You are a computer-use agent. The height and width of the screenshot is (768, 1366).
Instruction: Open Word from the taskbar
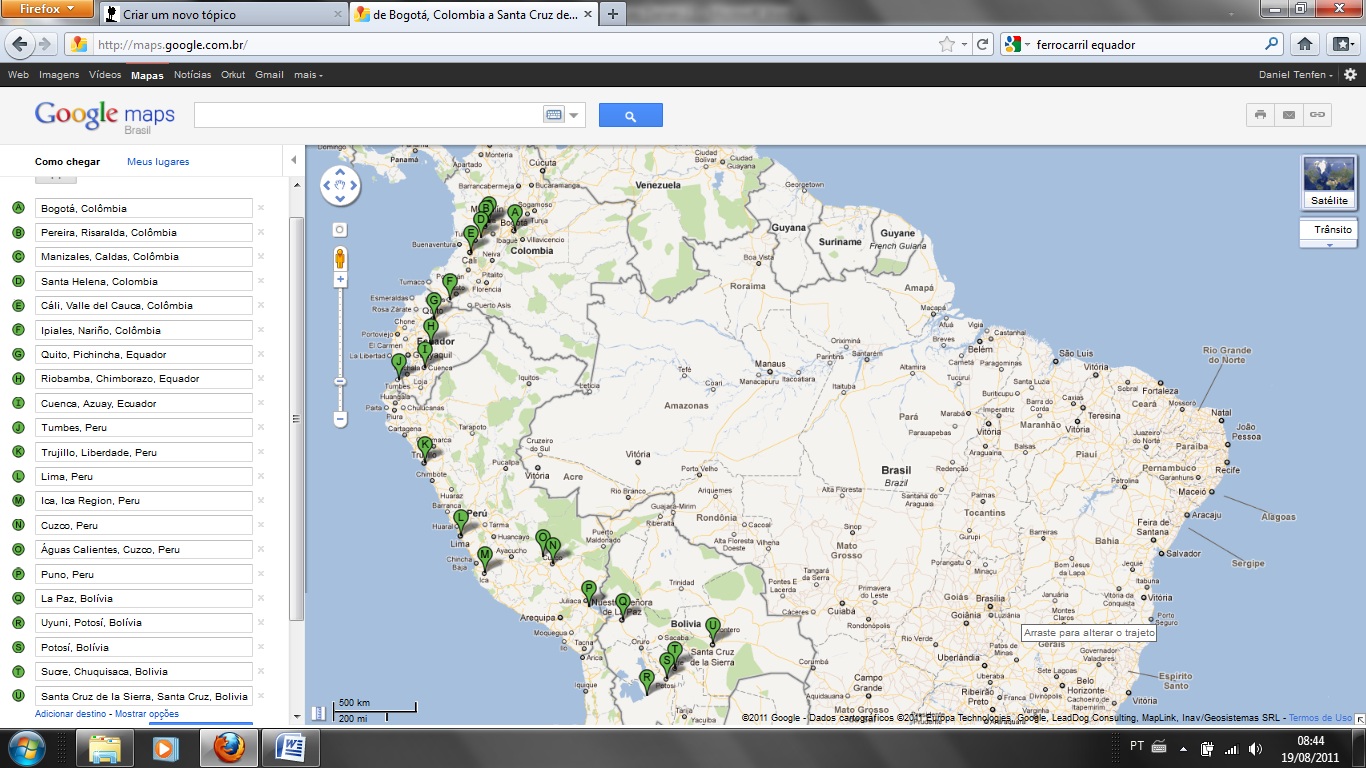[290, 748]
